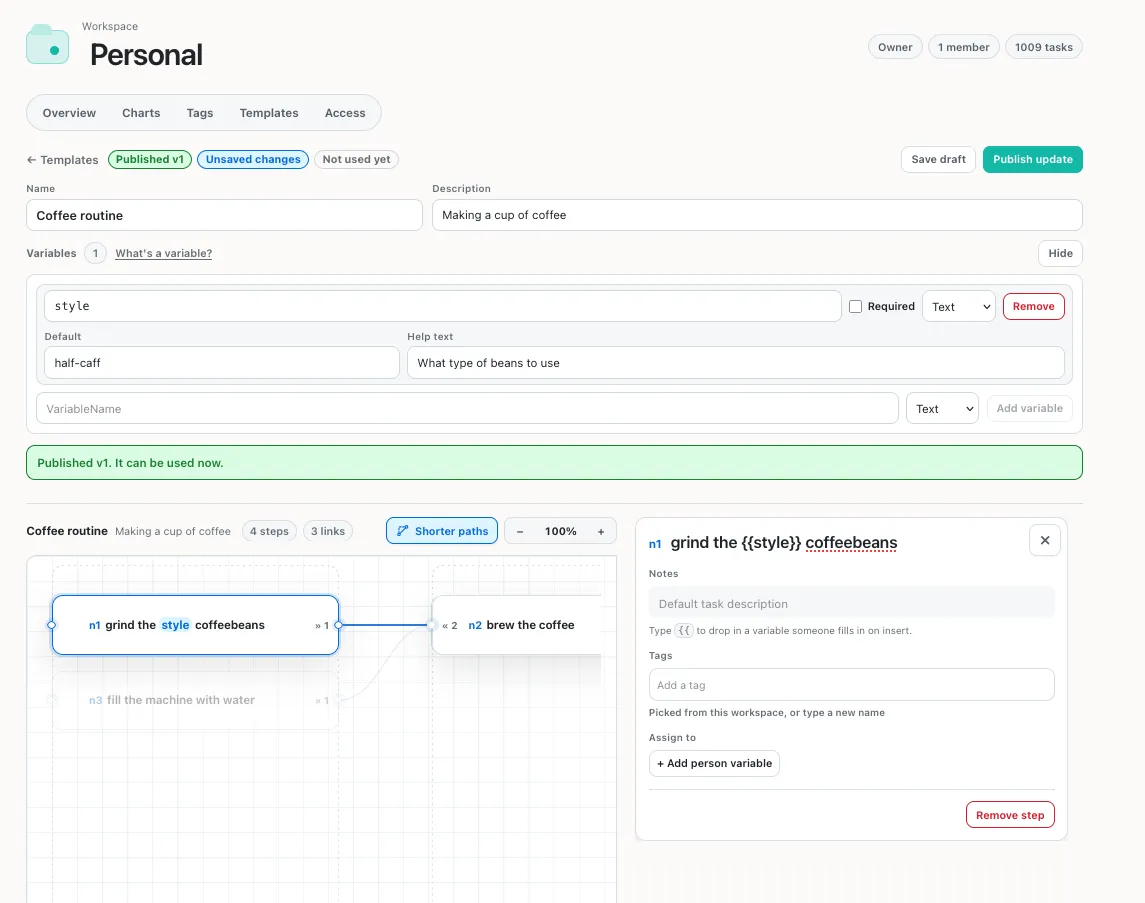Screen dimensions: 1145x903
Task: Click the Add a tag input field
Action: (x=851, y=685)
